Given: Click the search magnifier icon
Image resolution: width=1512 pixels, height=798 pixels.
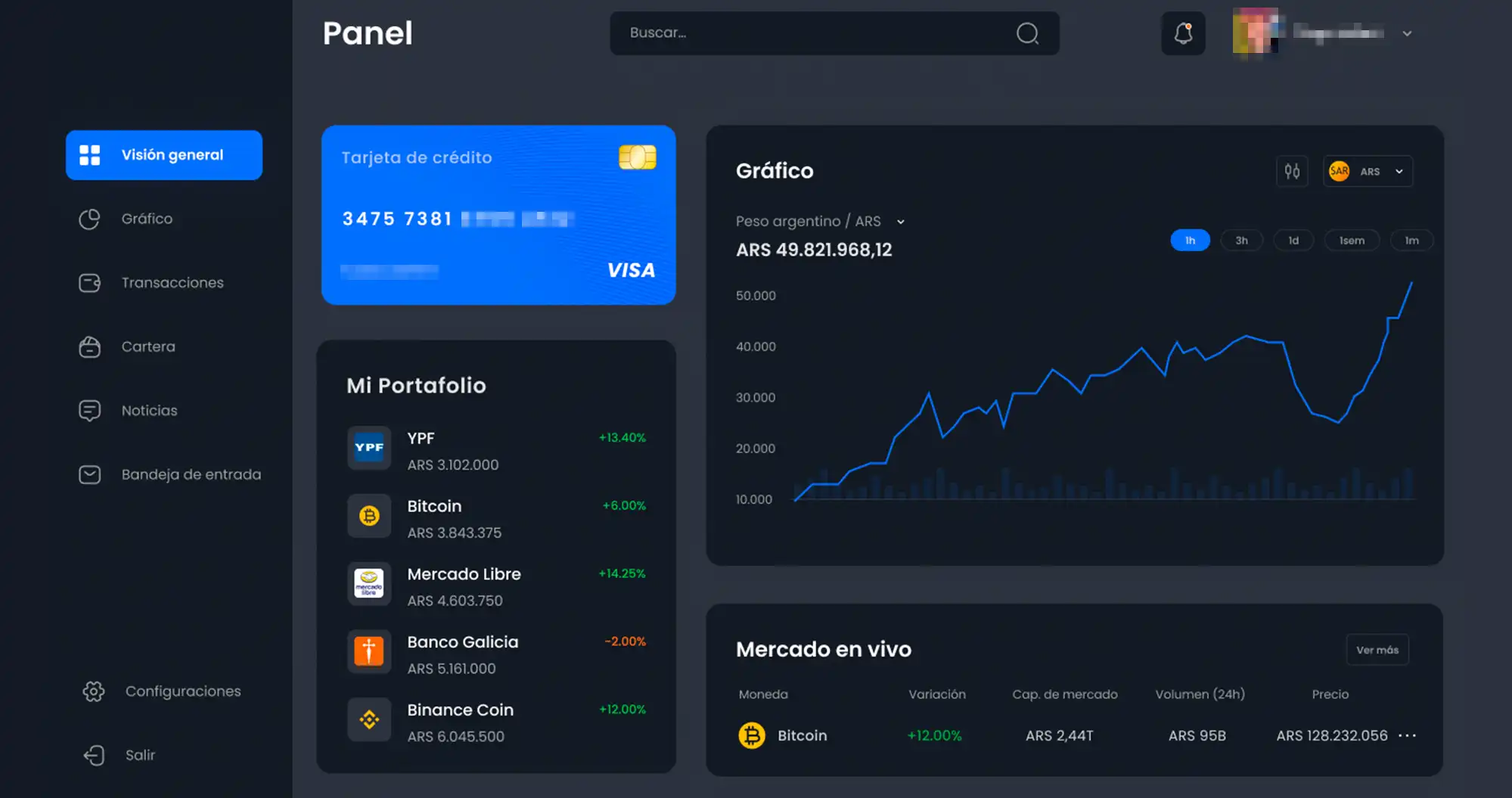Looking at the screenshot, I should click(1027, 33).
